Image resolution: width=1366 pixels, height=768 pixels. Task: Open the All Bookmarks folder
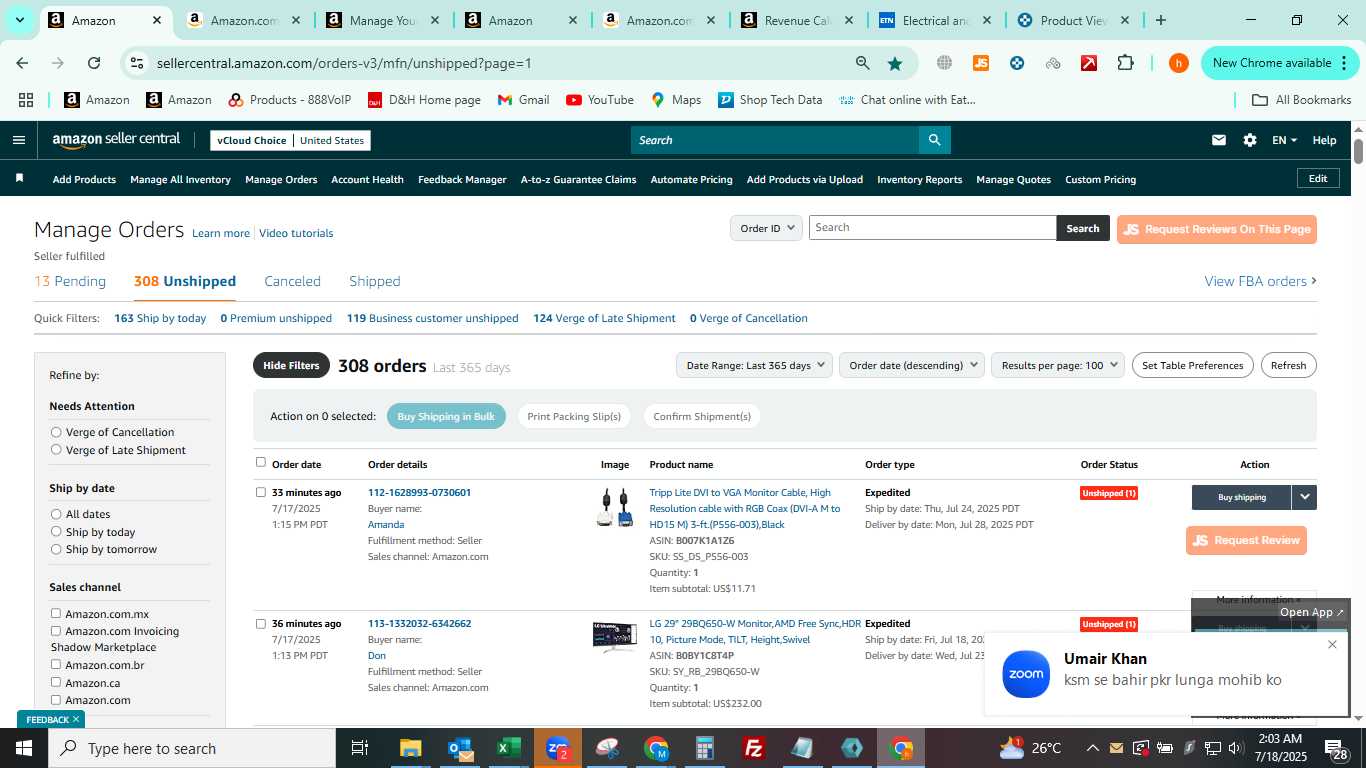point(1302,100)
